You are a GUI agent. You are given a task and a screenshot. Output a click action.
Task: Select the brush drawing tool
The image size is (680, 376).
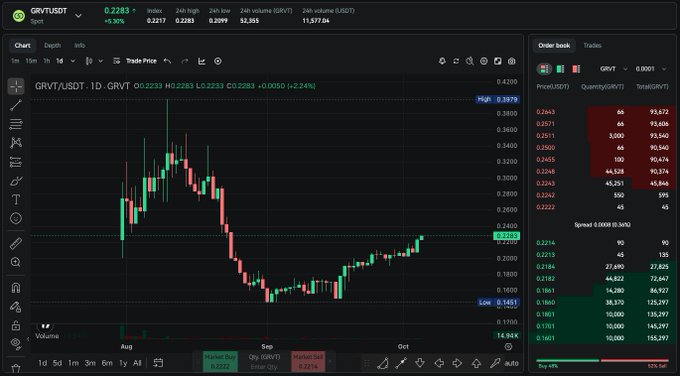[x=16, y=181]
